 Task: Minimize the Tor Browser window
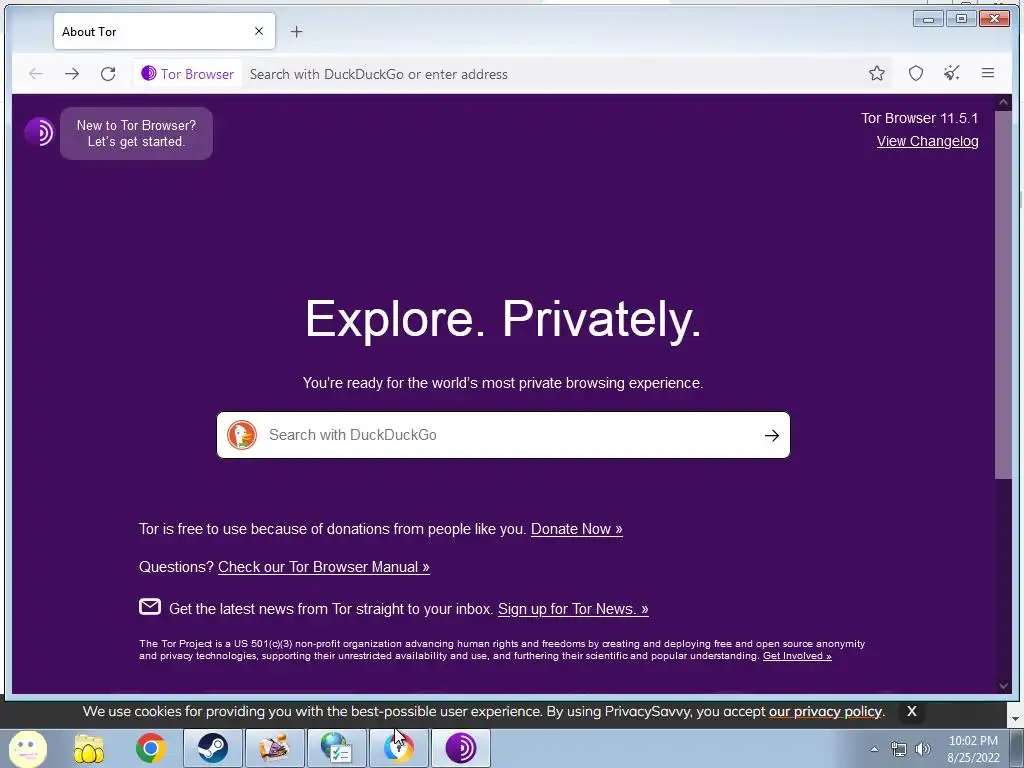tap(928, 19)
